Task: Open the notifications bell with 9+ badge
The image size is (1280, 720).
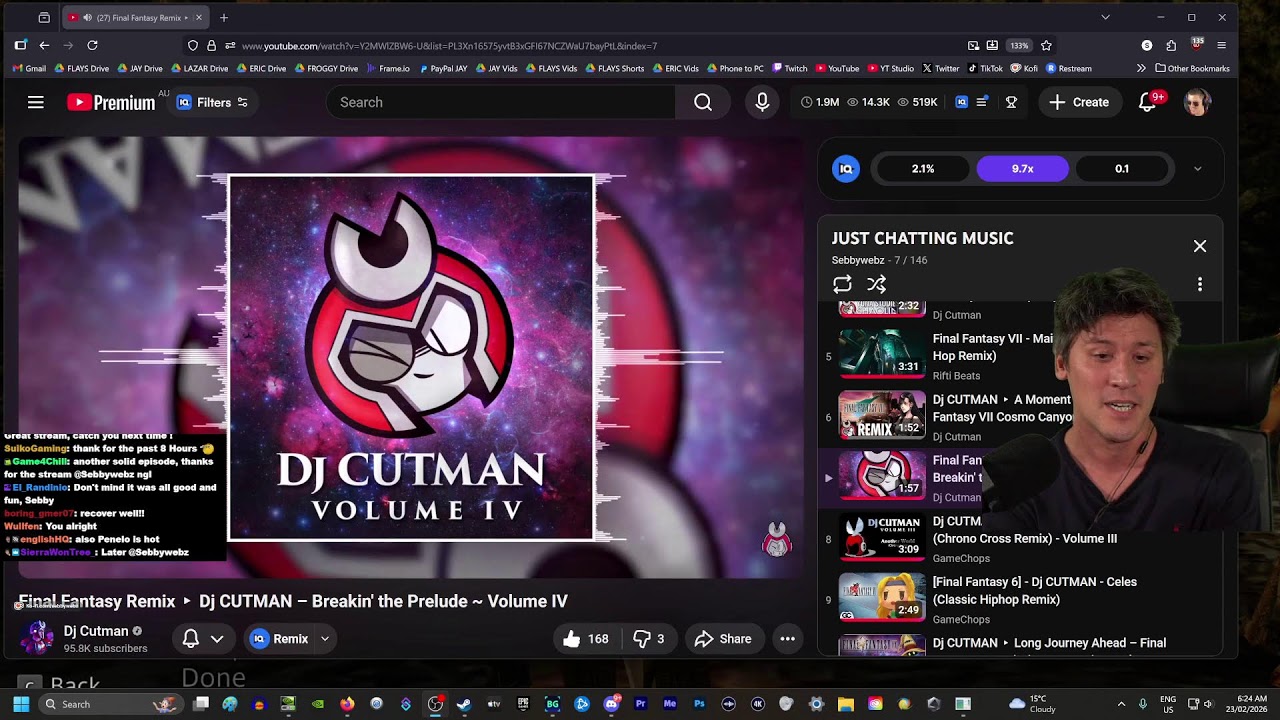Action: point(1148,102)
